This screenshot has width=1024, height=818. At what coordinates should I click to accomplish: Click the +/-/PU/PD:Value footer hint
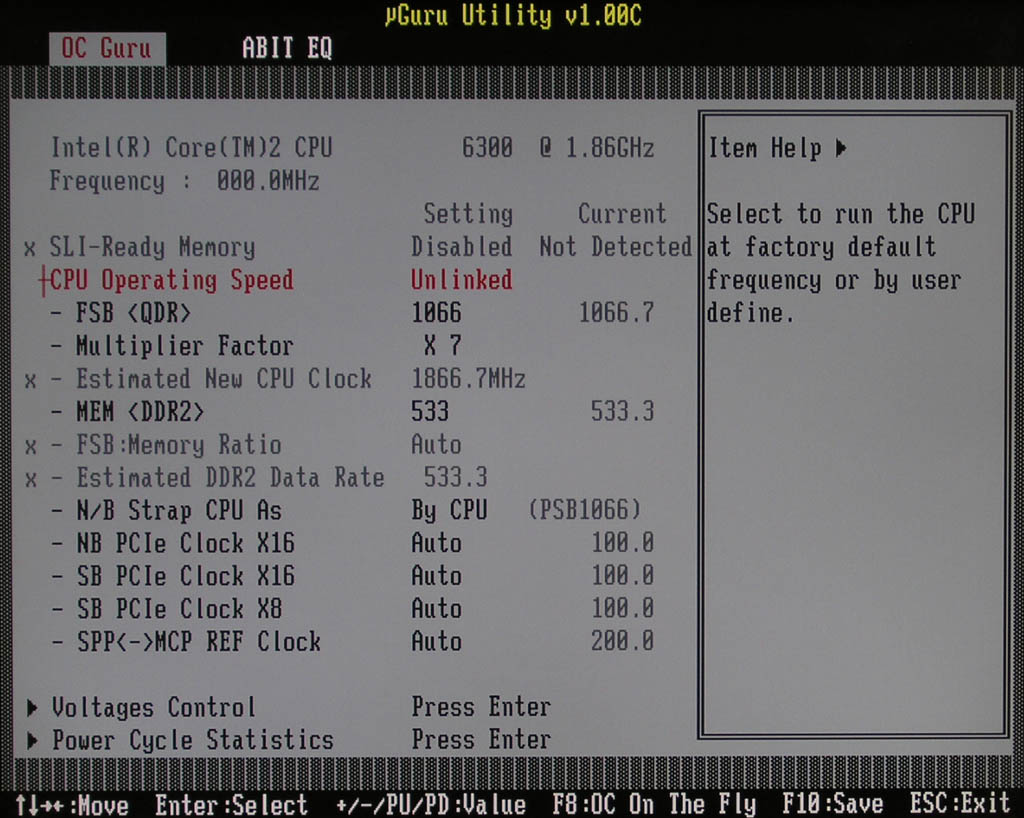coord(430,804)
